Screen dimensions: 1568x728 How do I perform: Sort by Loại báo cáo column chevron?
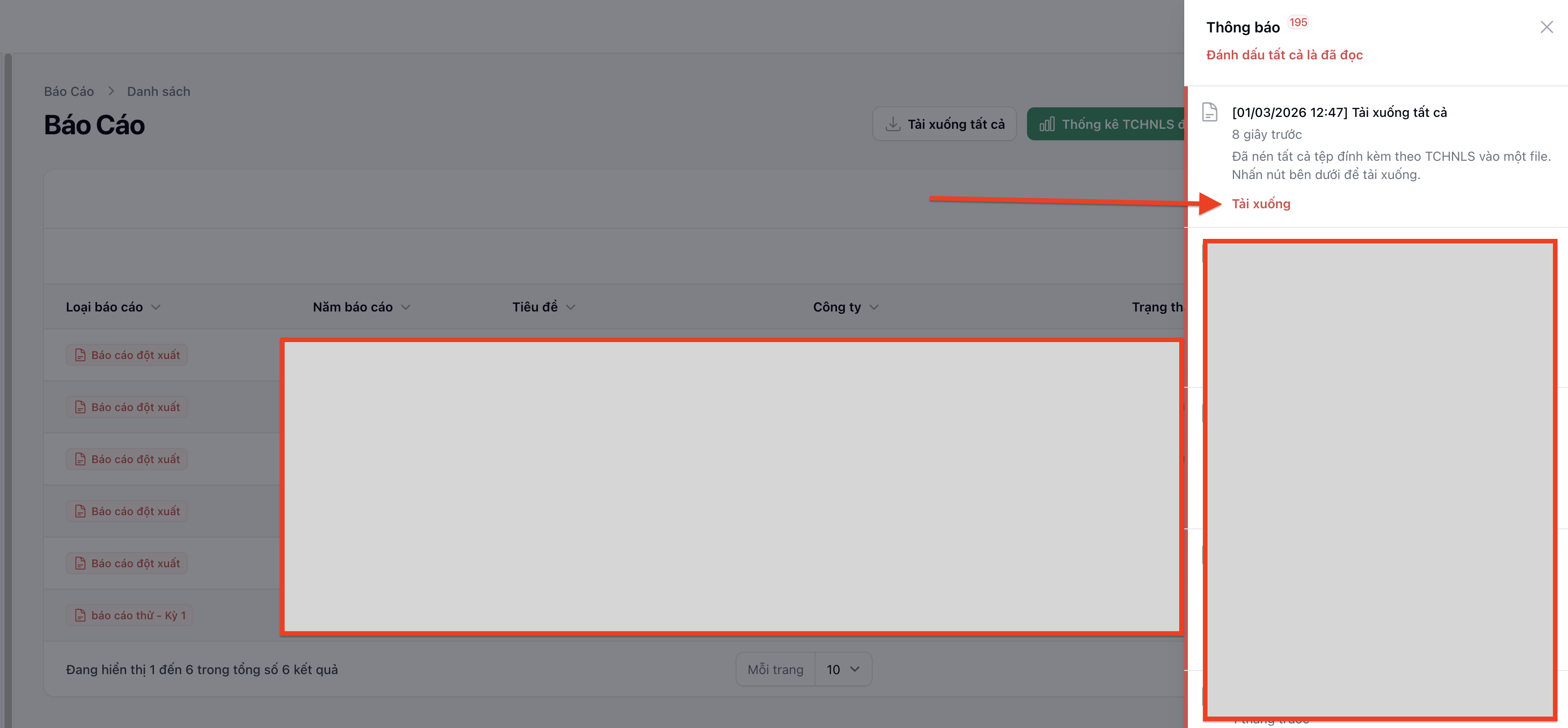point(156,307)
